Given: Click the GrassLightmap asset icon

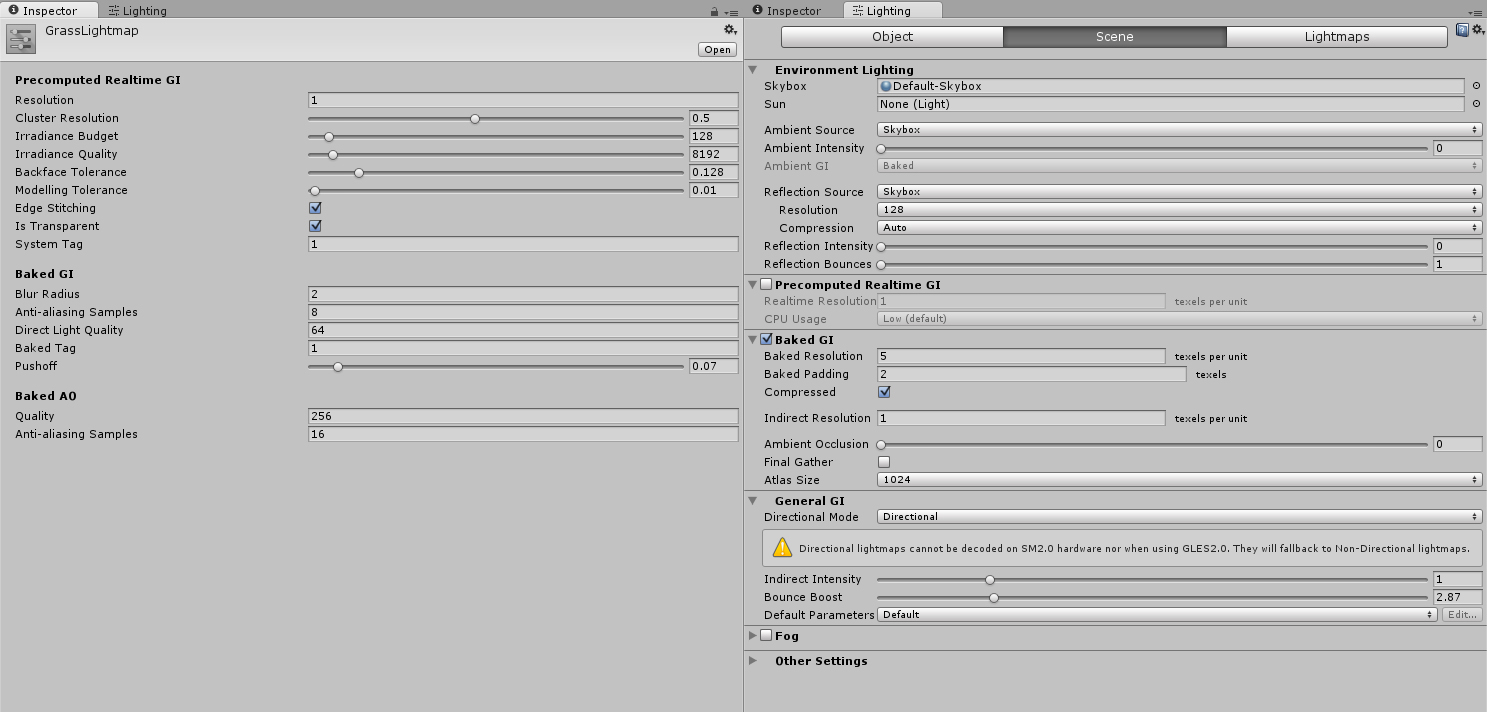Looking at the screenshot, I should click(20, 39).
